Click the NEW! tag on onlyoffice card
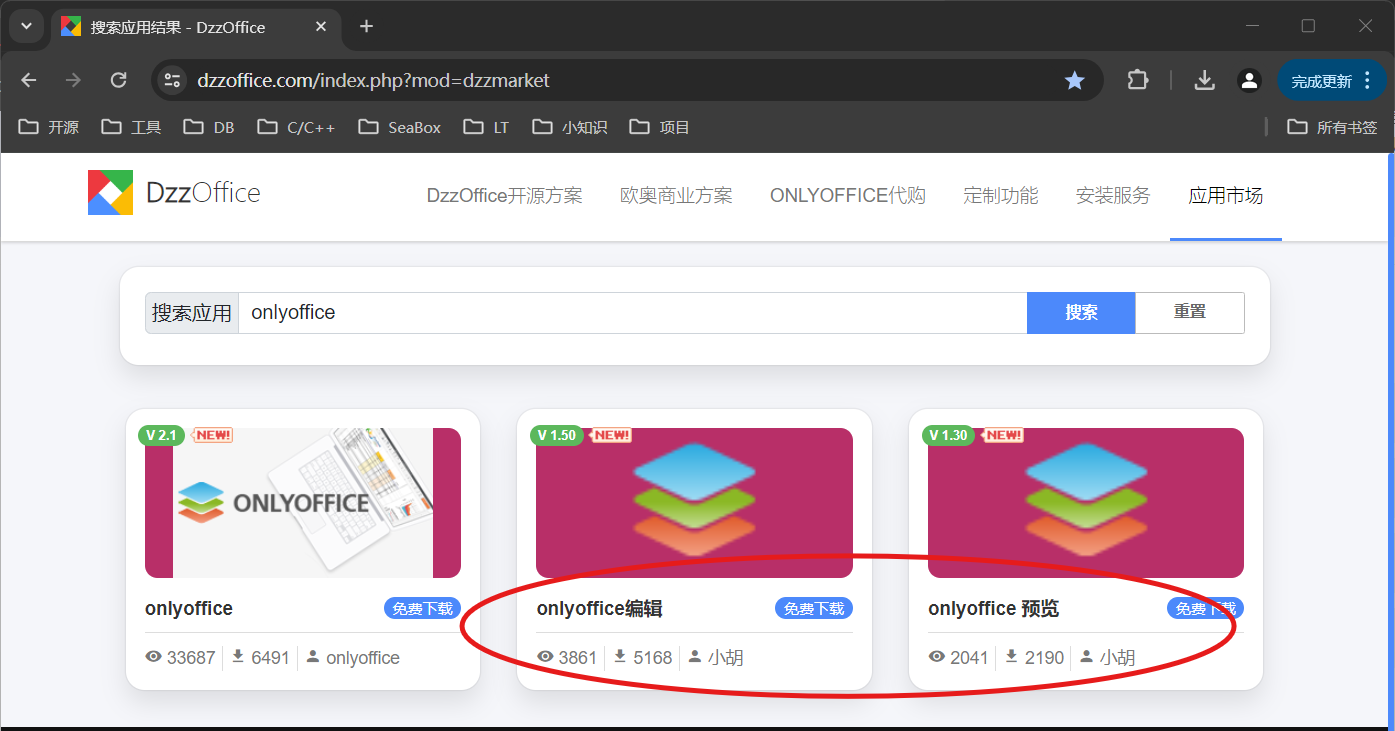1395x731 pixels. coord(212,435)
